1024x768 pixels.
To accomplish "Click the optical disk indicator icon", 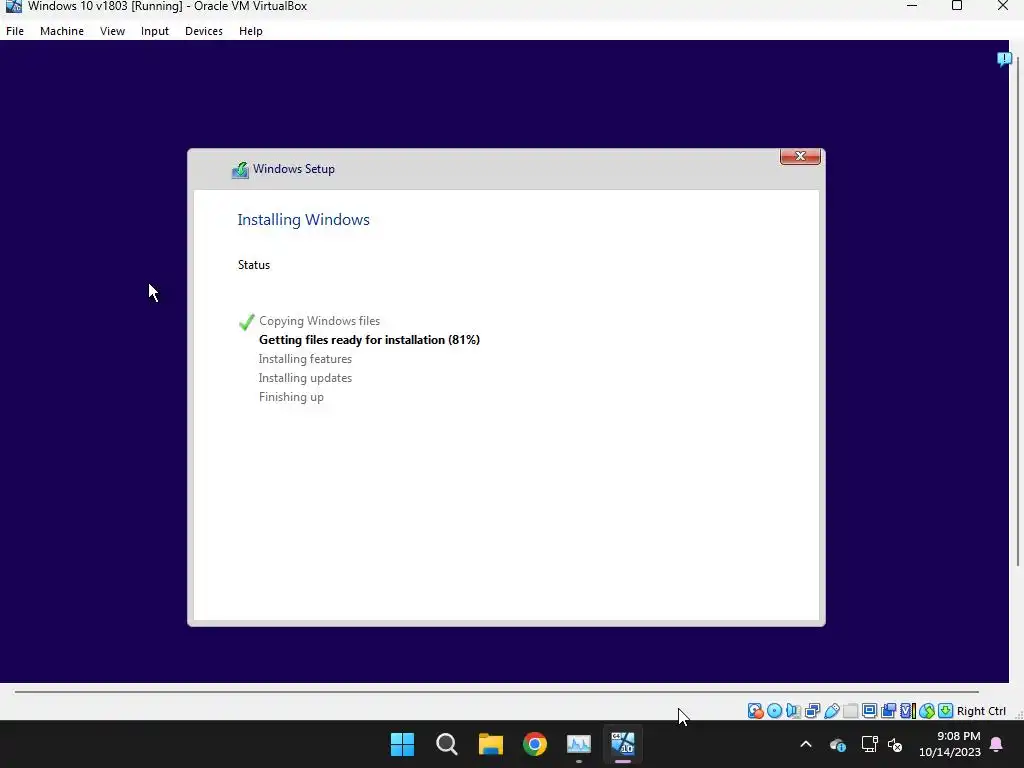I will 775,711.
